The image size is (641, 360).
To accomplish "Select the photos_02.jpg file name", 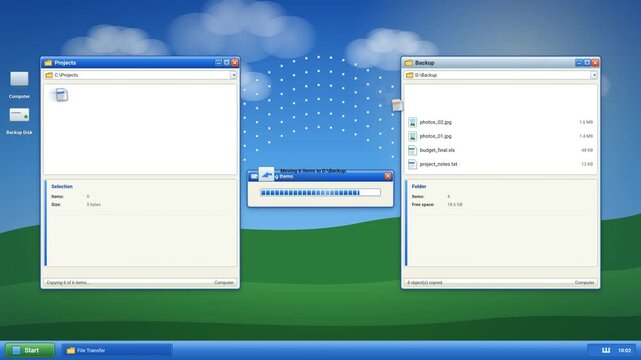I will [435, 122].
